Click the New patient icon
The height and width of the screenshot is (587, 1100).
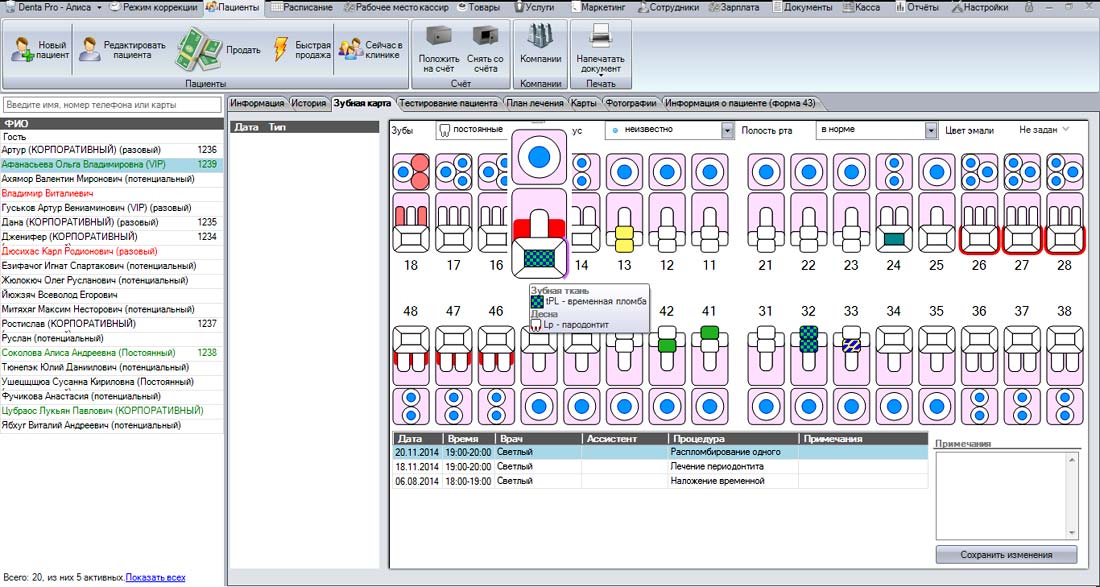coord(22,50)
